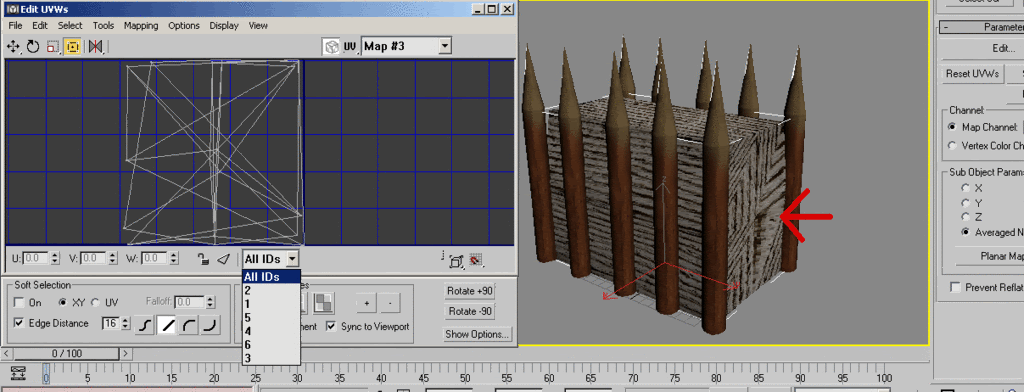Check the Prevent Reflattening checkbox
The width and height of the screenshot is (1024, 392).
point(956,287)
